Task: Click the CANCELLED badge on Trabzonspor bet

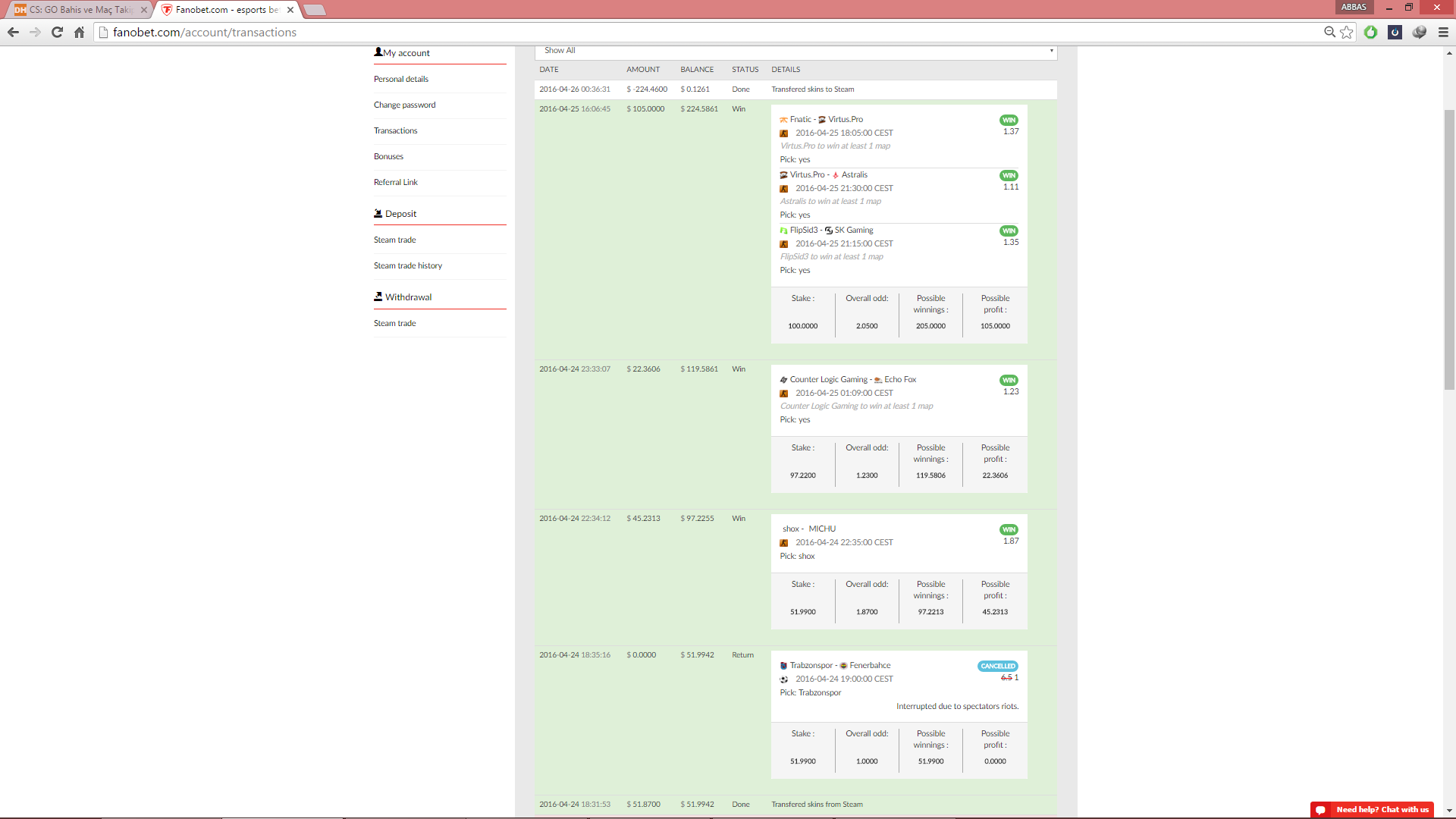Action: tap(998, 666)
